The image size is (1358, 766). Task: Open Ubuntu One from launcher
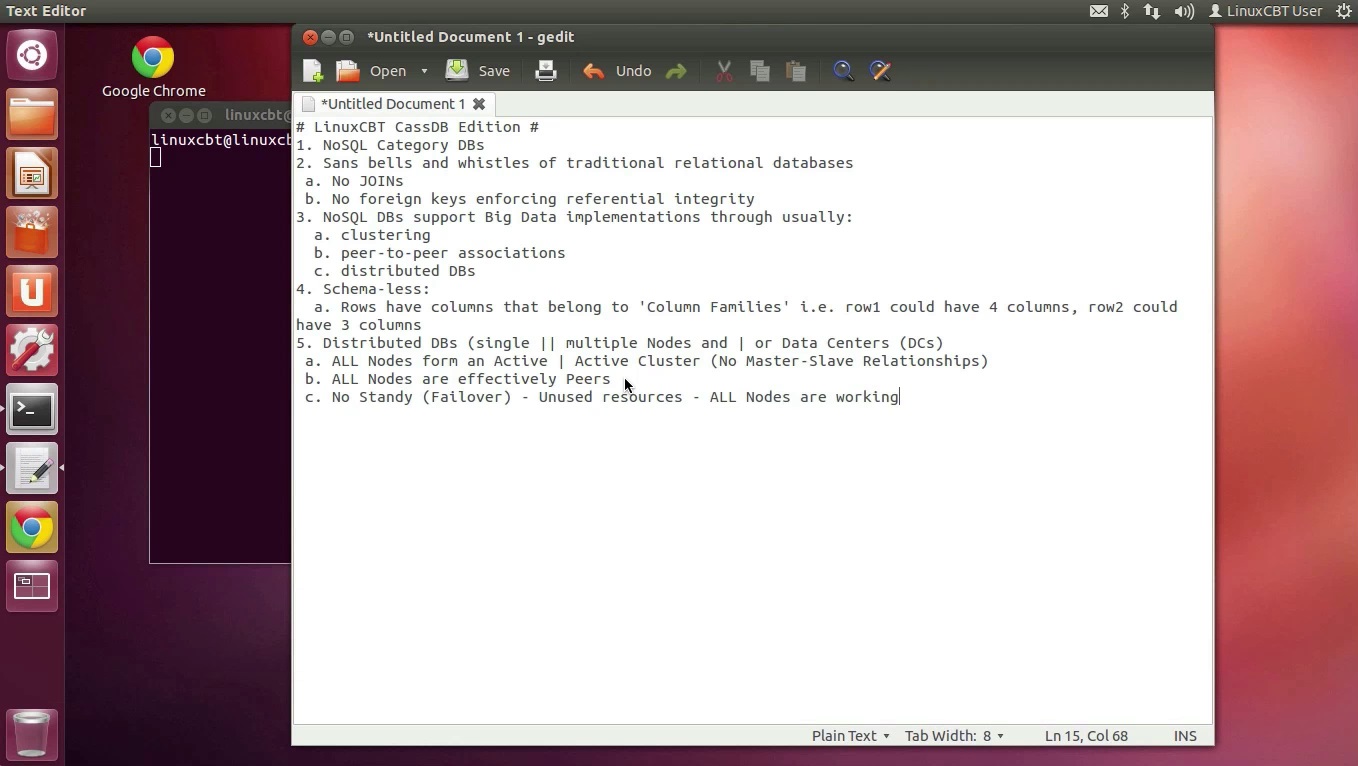32,291
